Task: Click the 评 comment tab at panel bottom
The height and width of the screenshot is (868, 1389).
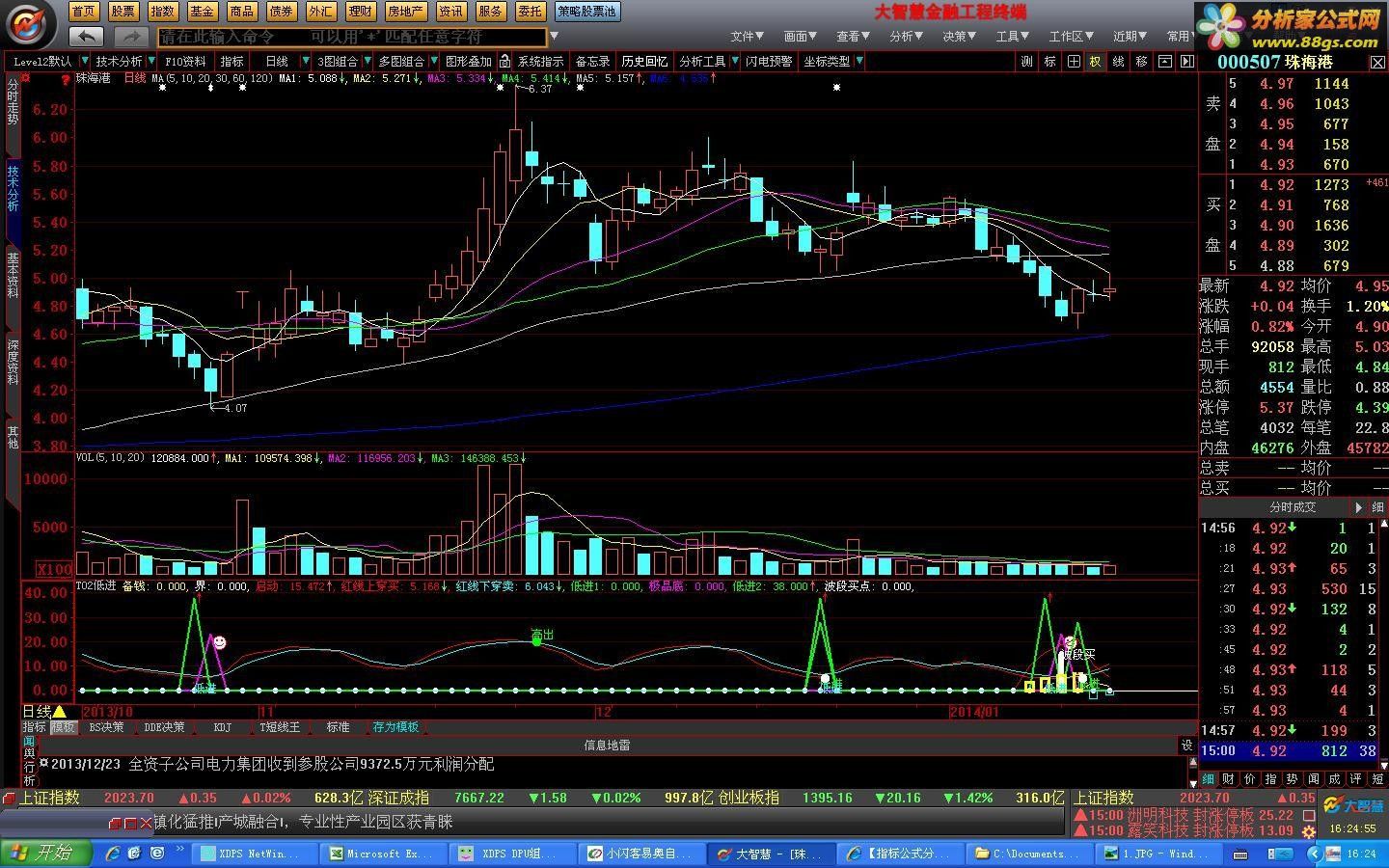Action: click(1356, 778)
